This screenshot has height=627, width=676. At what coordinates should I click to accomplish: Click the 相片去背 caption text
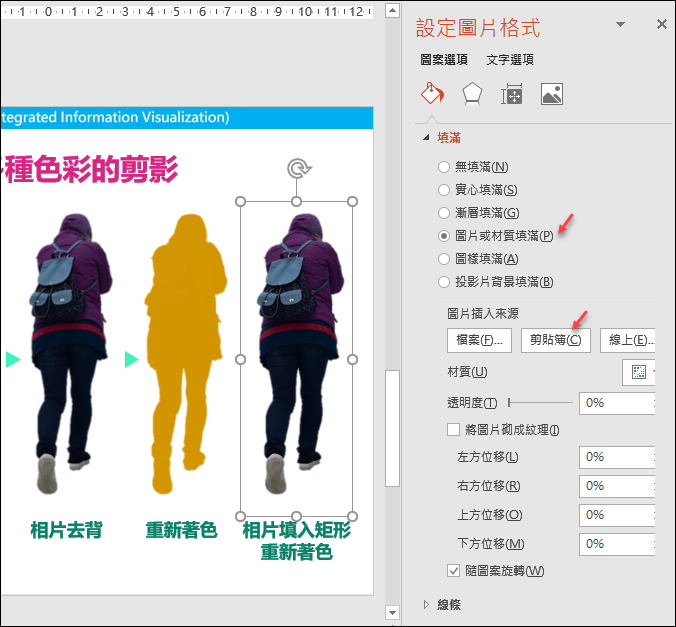[x=66, y=530]
